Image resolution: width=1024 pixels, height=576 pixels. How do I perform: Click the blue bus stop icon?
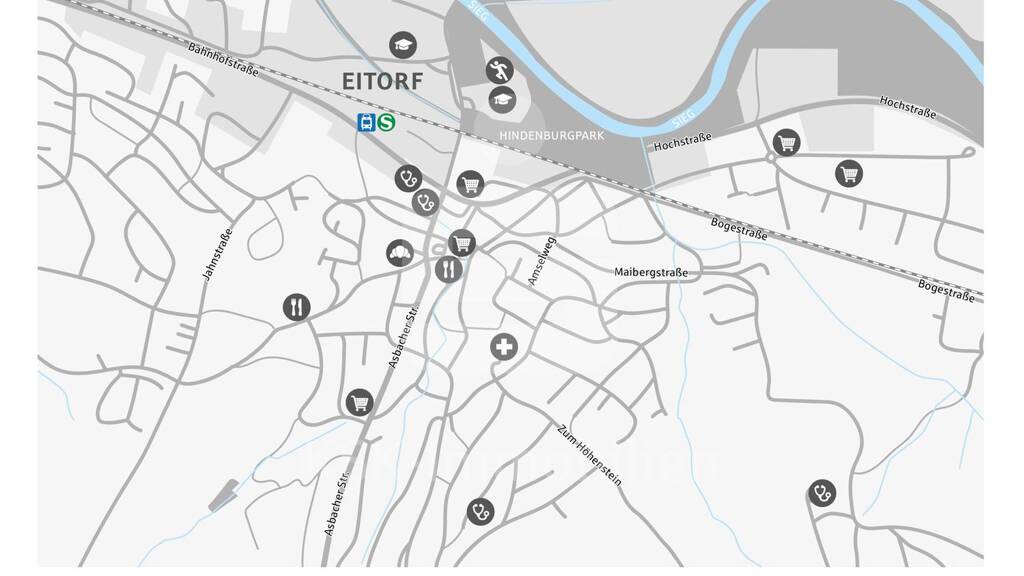366,122
